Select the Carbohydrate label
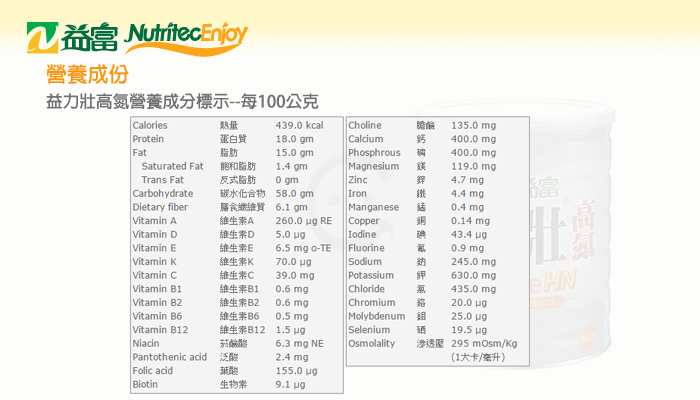This screenshot has width=700, height=400. point(163,194)
